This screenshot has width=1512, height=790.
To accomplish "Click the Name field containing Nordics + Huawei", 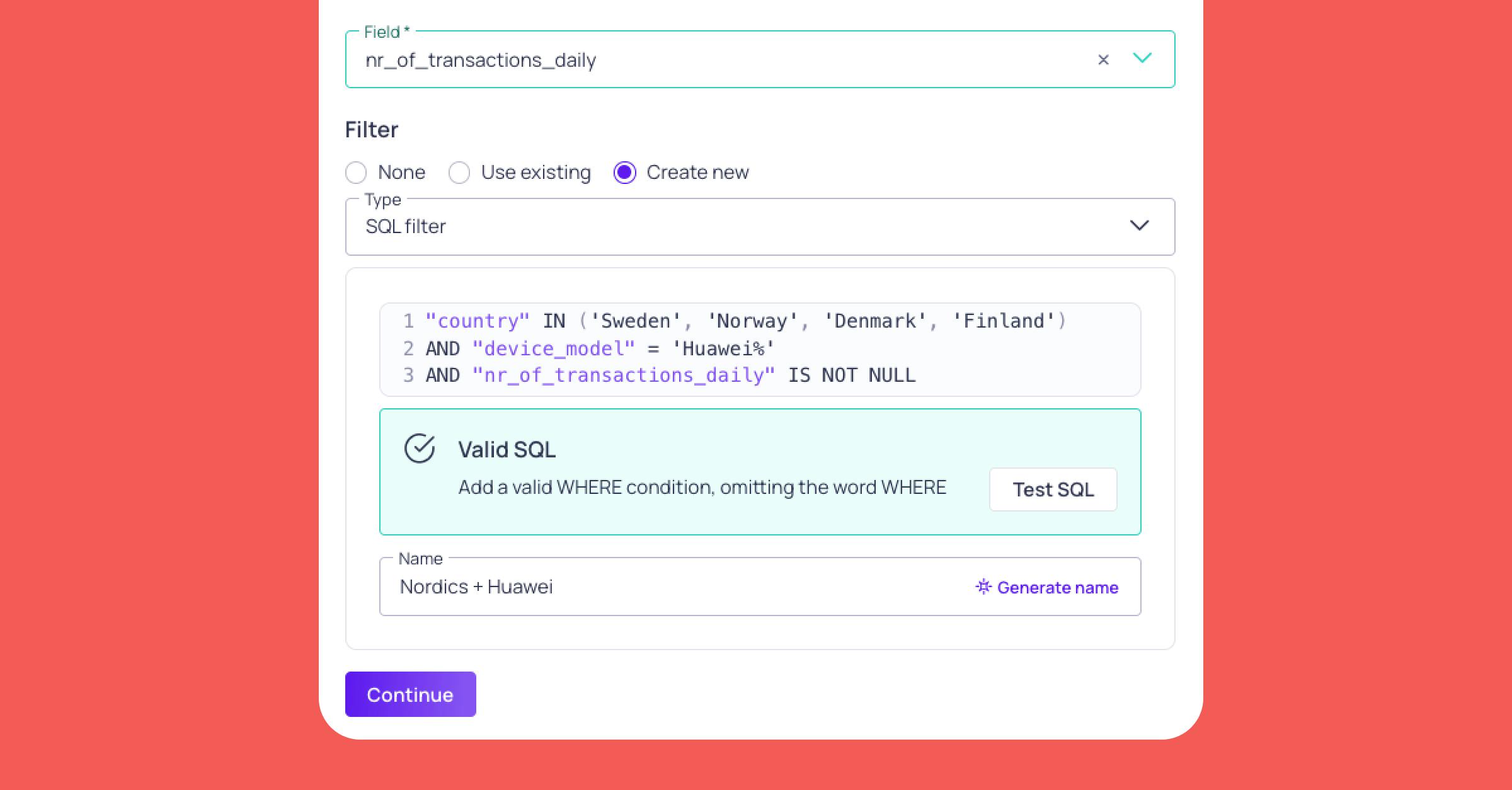I will click(x=567, y=587).
